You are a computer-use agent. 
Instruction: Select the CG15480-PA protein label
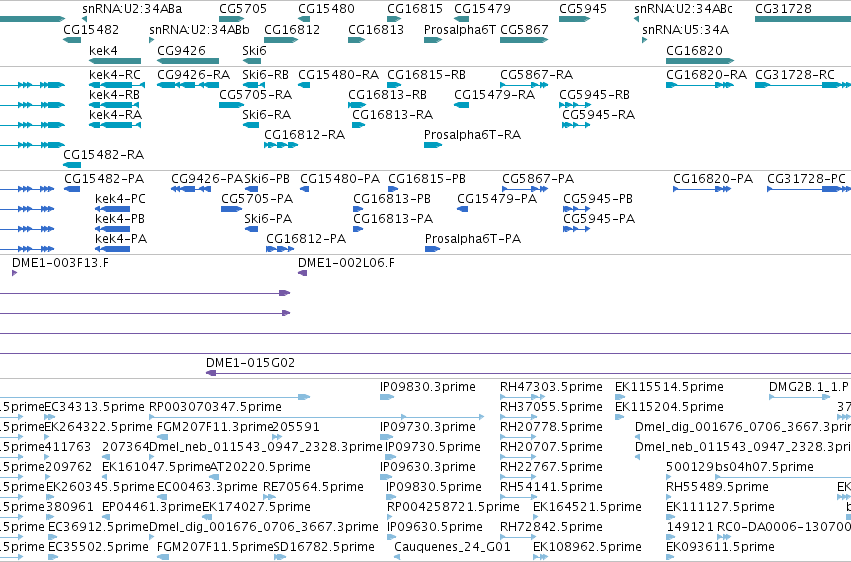(x=340, y=178)
